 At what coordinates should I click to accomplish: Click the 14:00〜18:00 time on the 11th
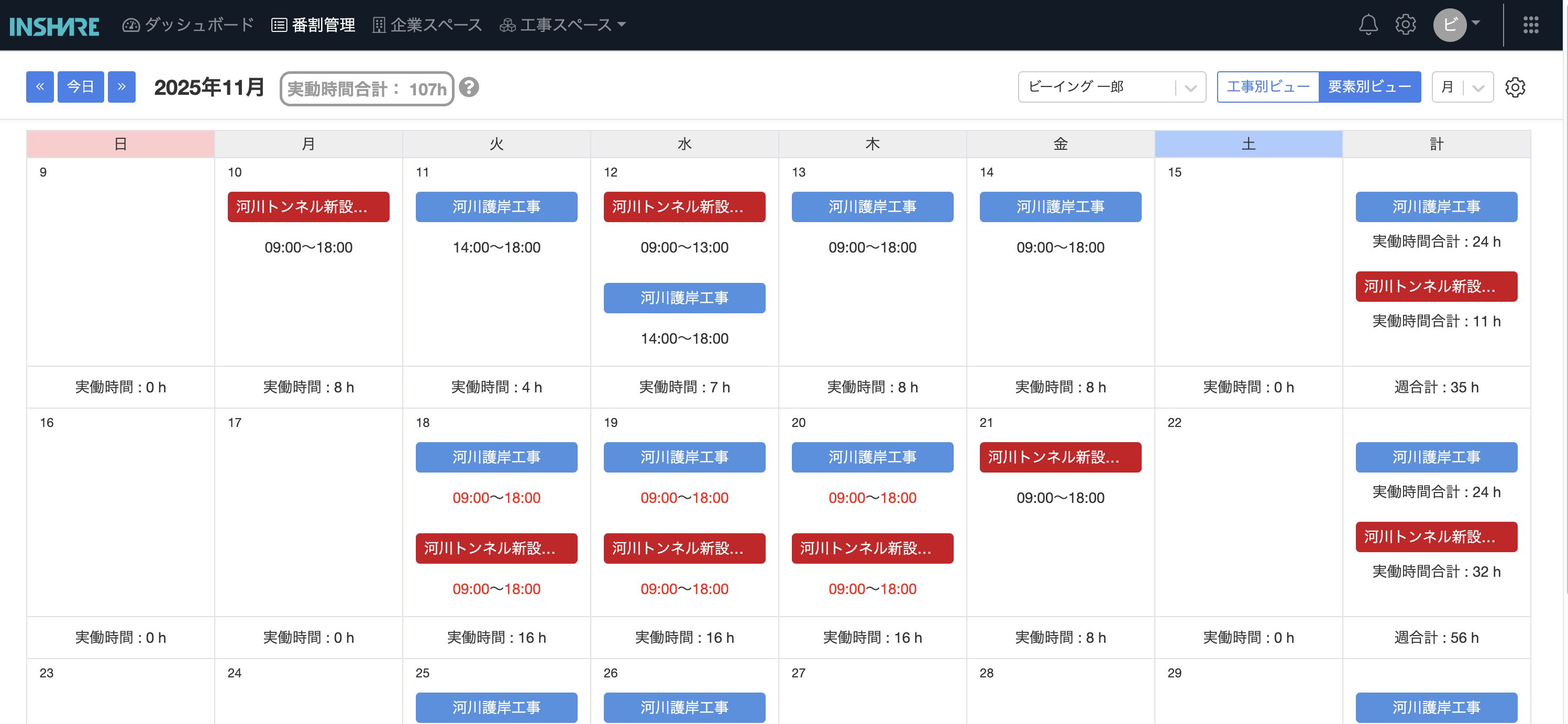coord(496,248)
